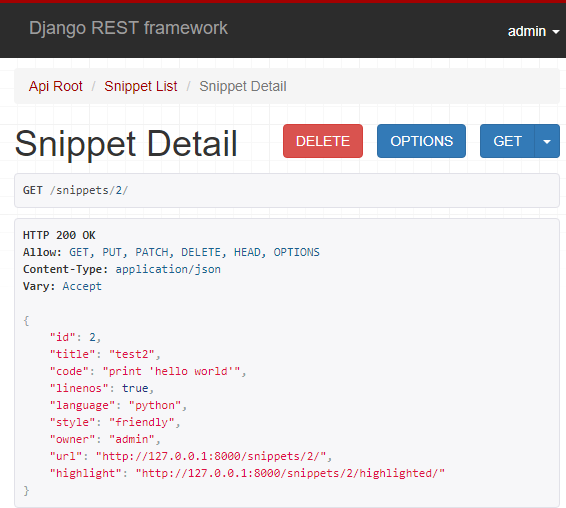
Task: Click the blue OPTIONS button
Action: click(421, 141)
